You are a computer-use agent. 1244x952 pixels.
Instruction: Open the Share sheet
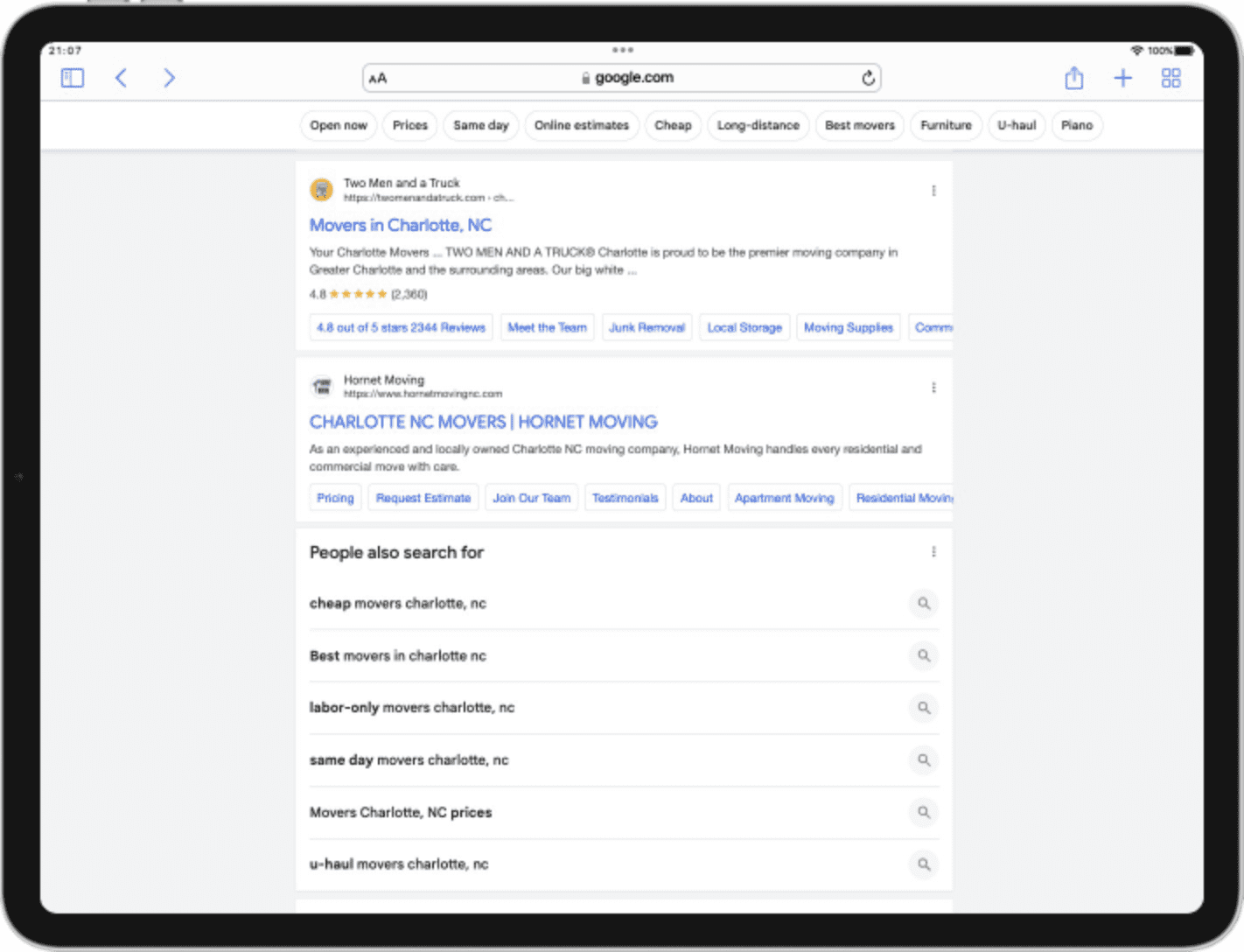(1074, 78)
